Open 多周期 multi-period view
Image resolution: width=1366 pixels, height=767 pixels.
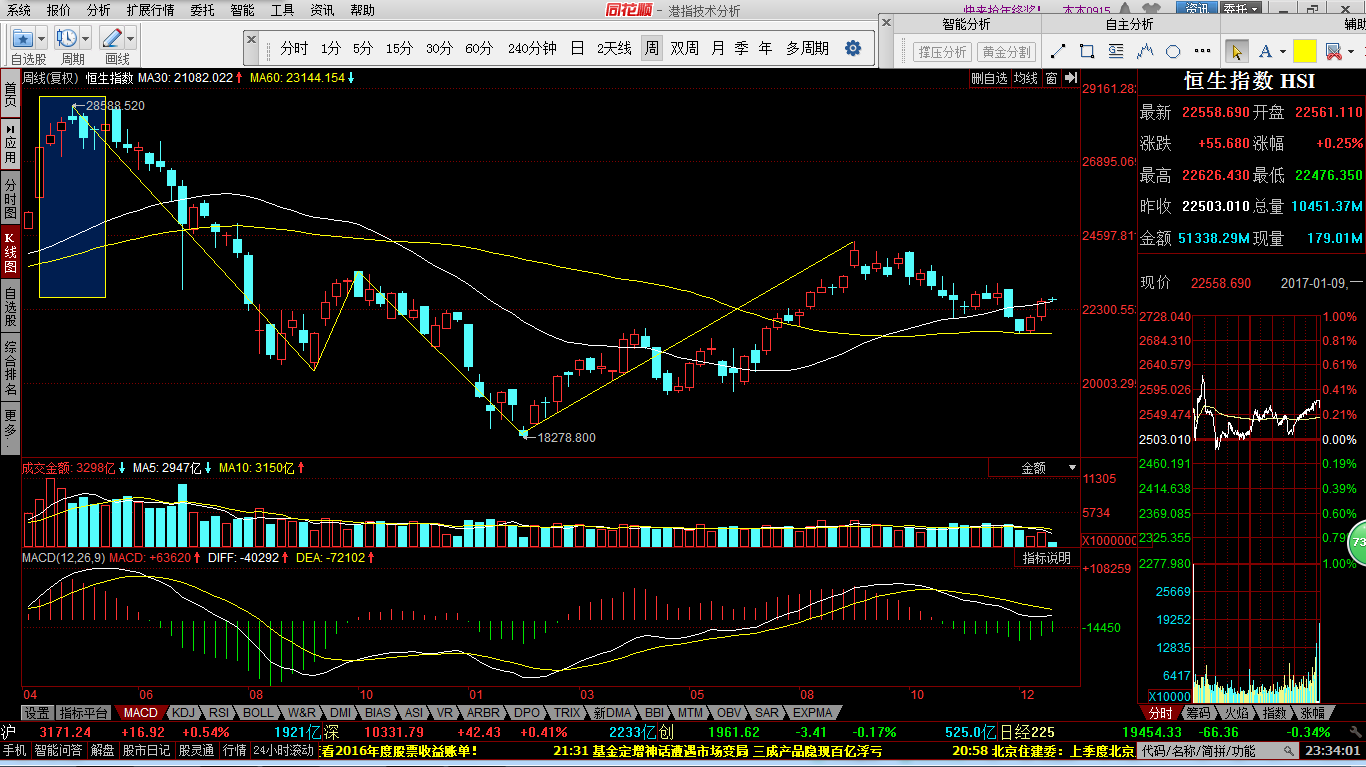pyautogui.click(x=807, y=48)
